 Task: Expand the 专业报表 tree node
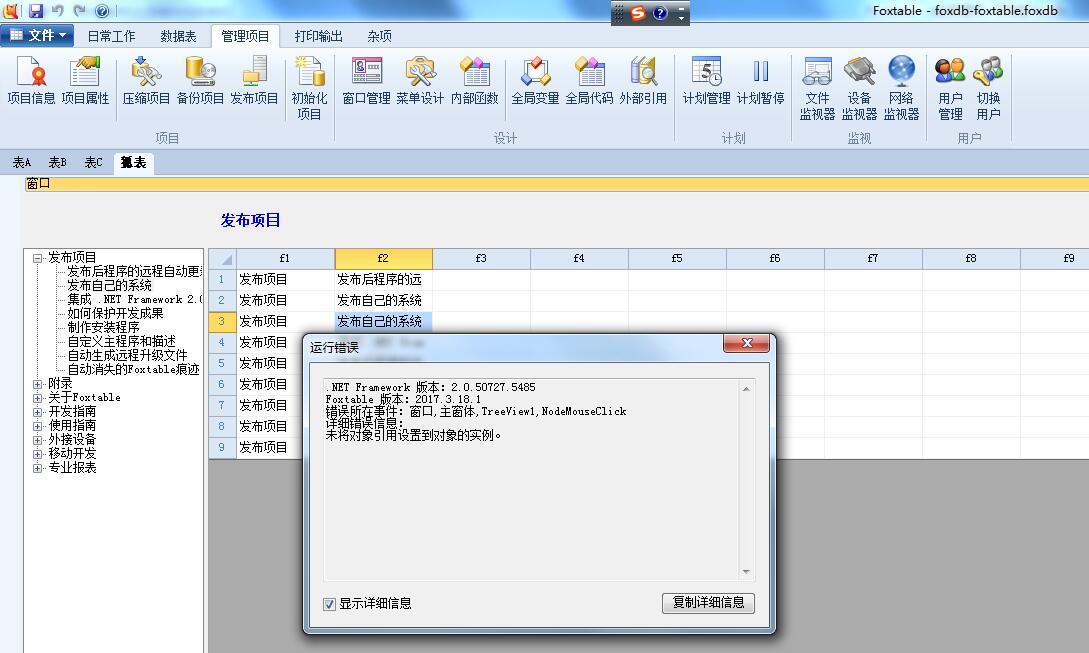(38, 468)
